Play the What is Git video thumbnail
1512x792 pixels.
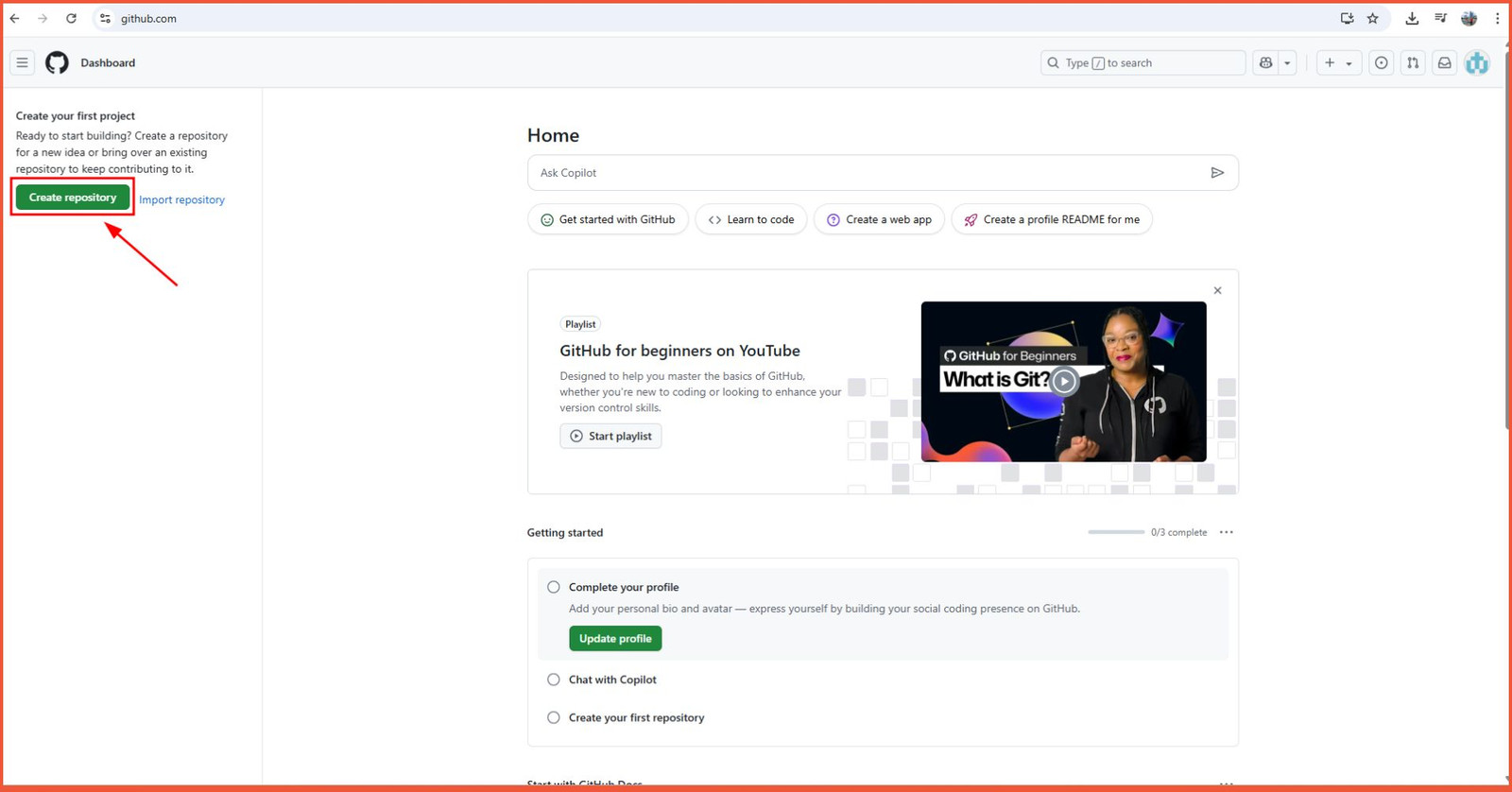(1064, 382)
